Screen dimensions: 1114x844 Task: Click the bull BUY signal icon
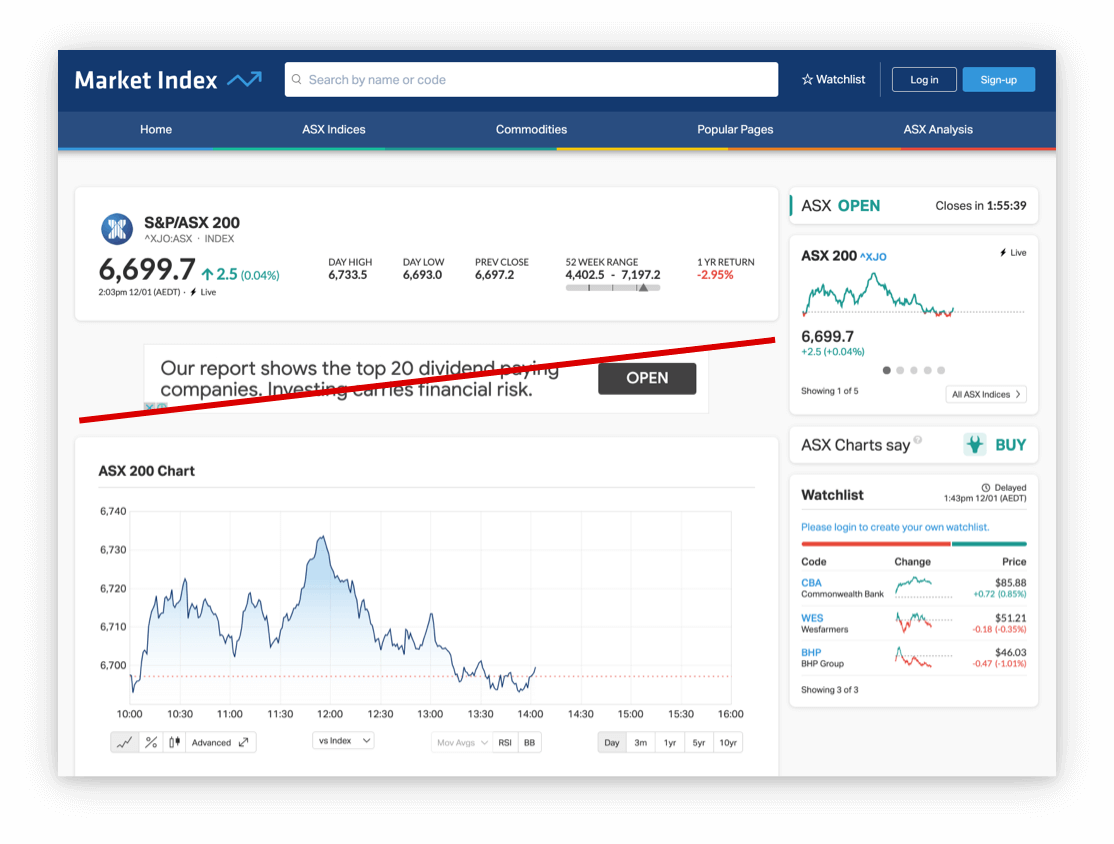(975, 445)
